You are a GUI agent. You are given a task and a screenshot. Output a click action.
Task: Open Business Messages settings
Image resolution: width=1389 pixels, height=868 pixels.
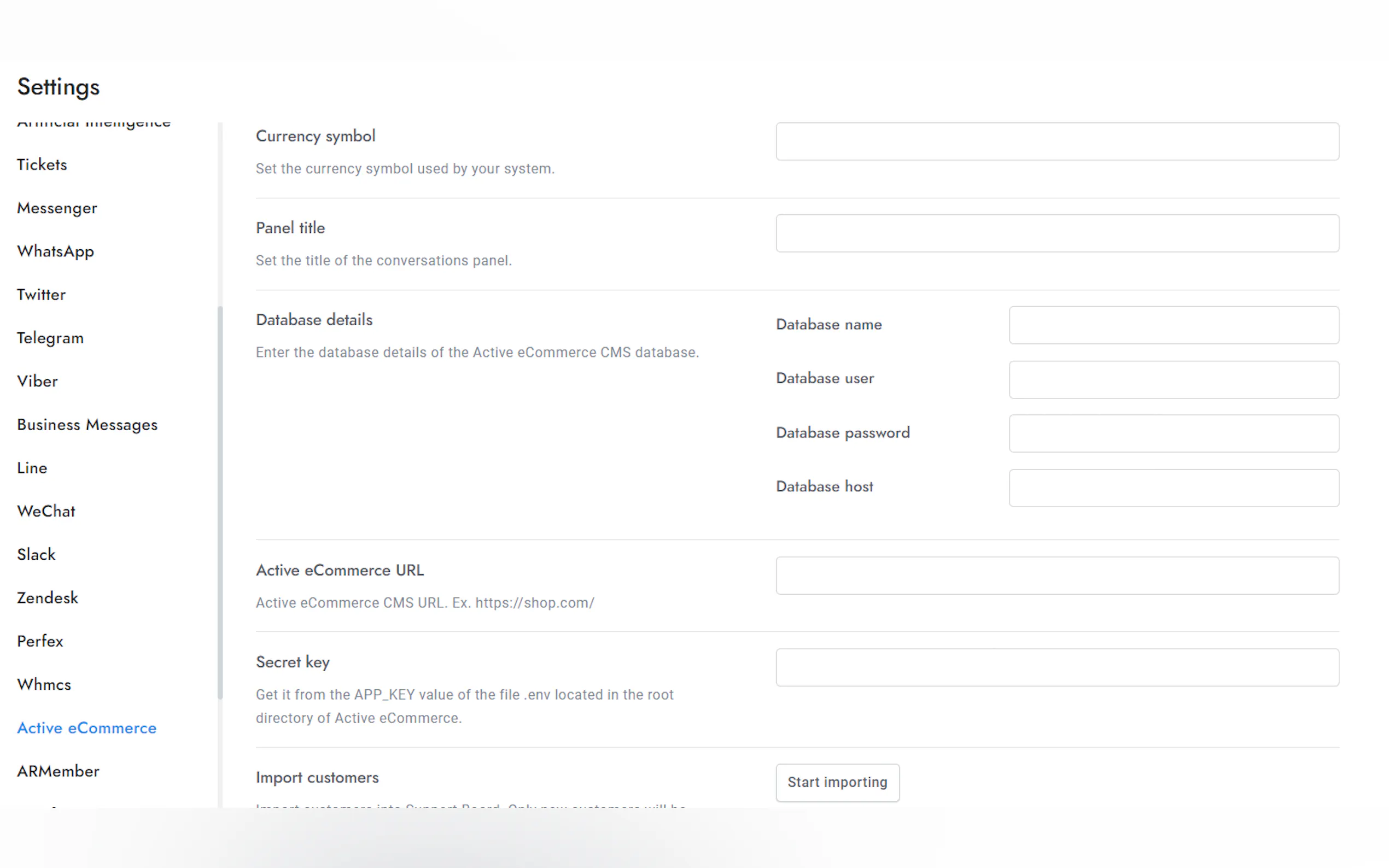[x=87, y=425]
